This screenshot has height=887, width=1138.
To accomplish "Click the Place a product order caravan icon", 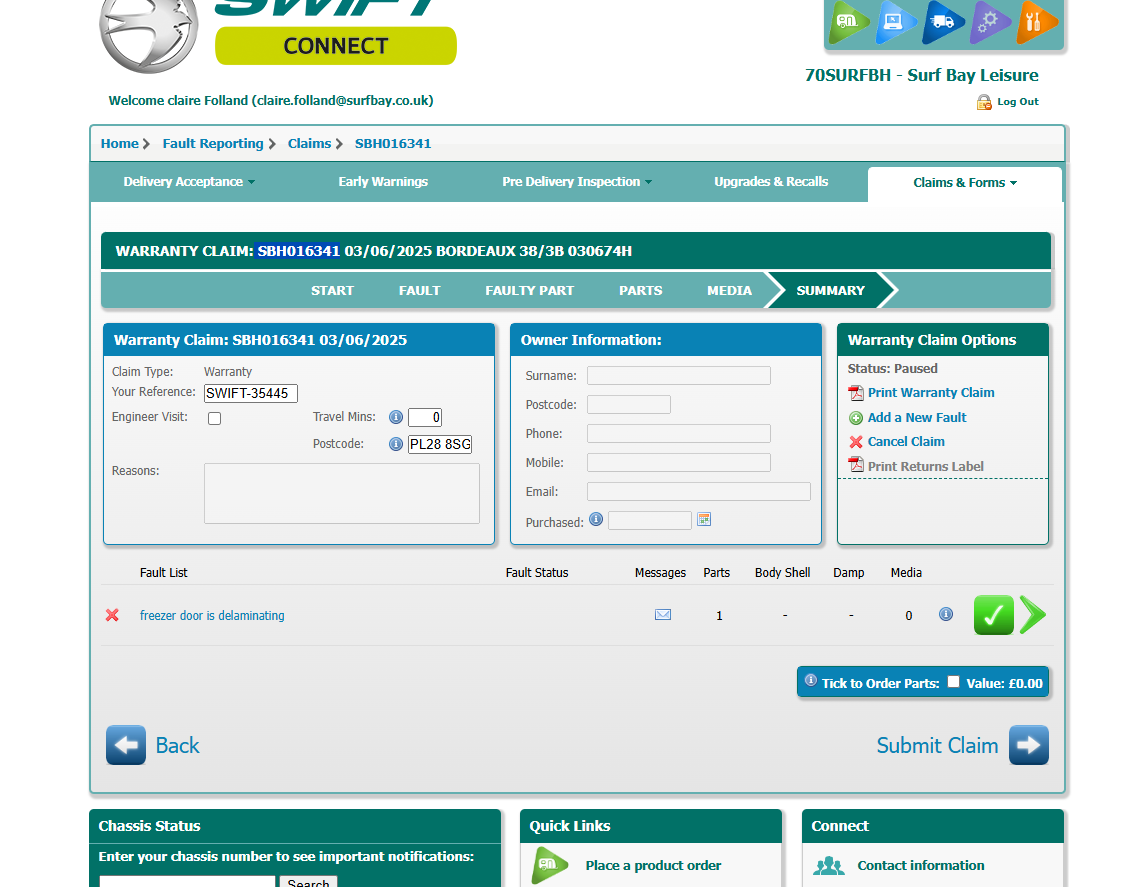I will [549, 865].
